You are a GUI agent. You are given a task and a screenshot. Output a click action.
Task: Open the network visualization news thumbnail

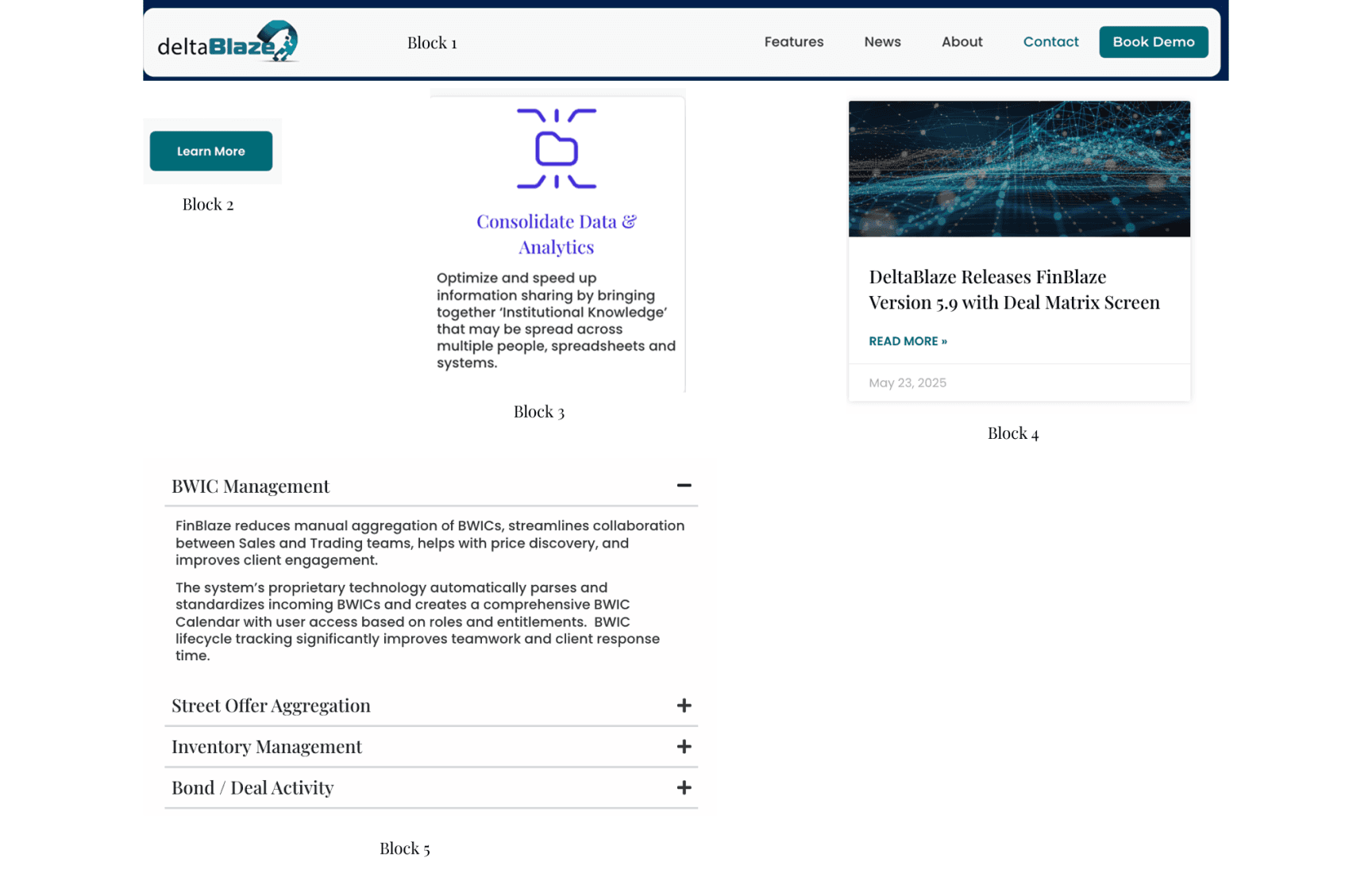[1019, 168]
